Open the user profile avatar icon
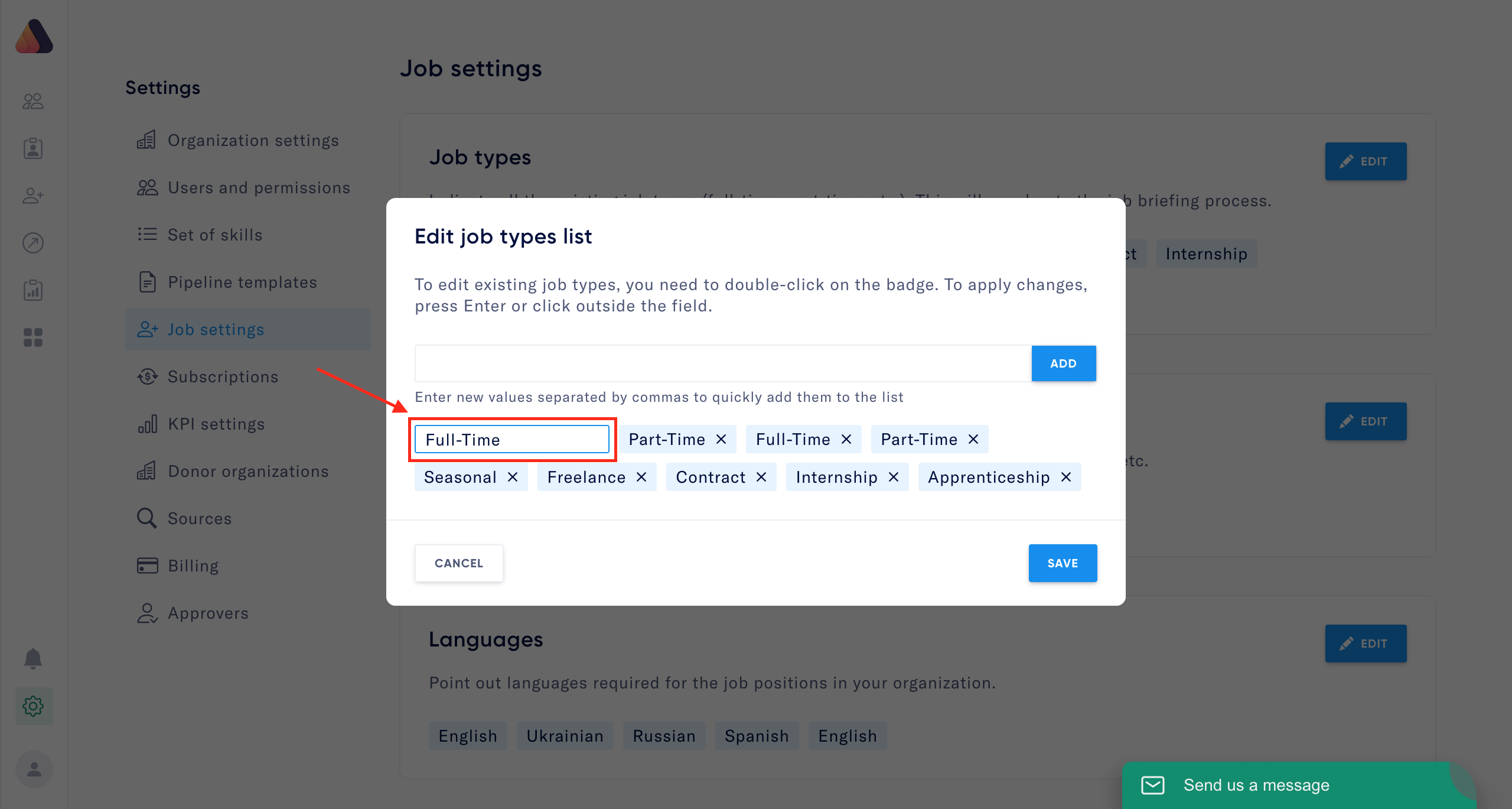This screenshot has height=809, width=1512. coord(34,769)
